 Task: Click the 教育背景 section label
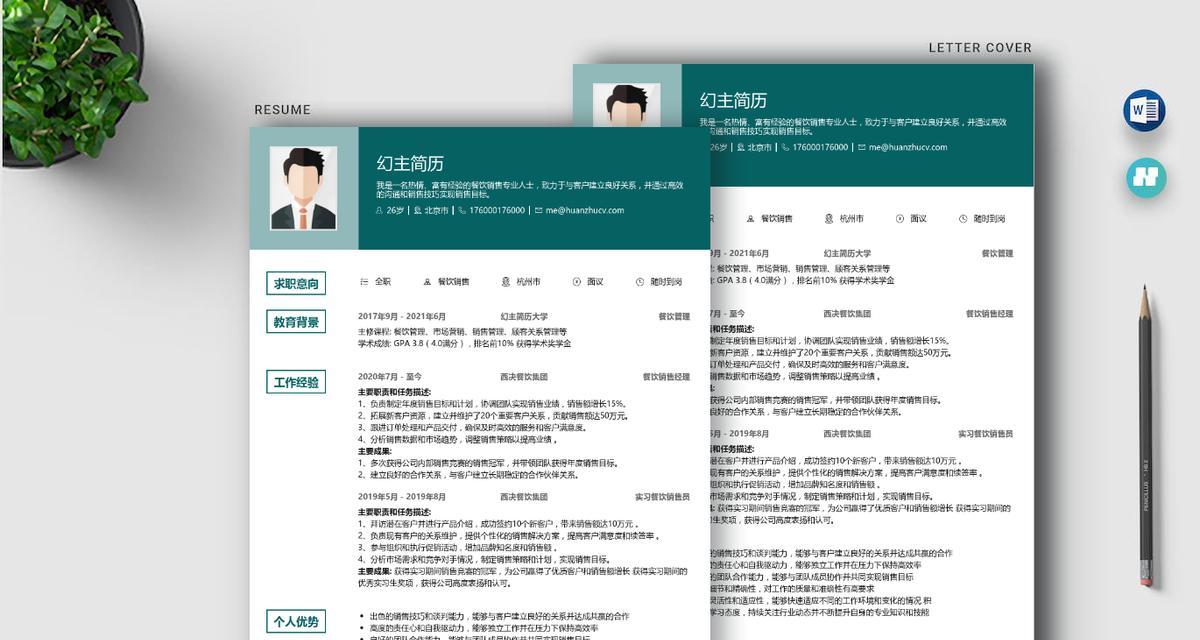pyautogui.click(x=296, y=322)
